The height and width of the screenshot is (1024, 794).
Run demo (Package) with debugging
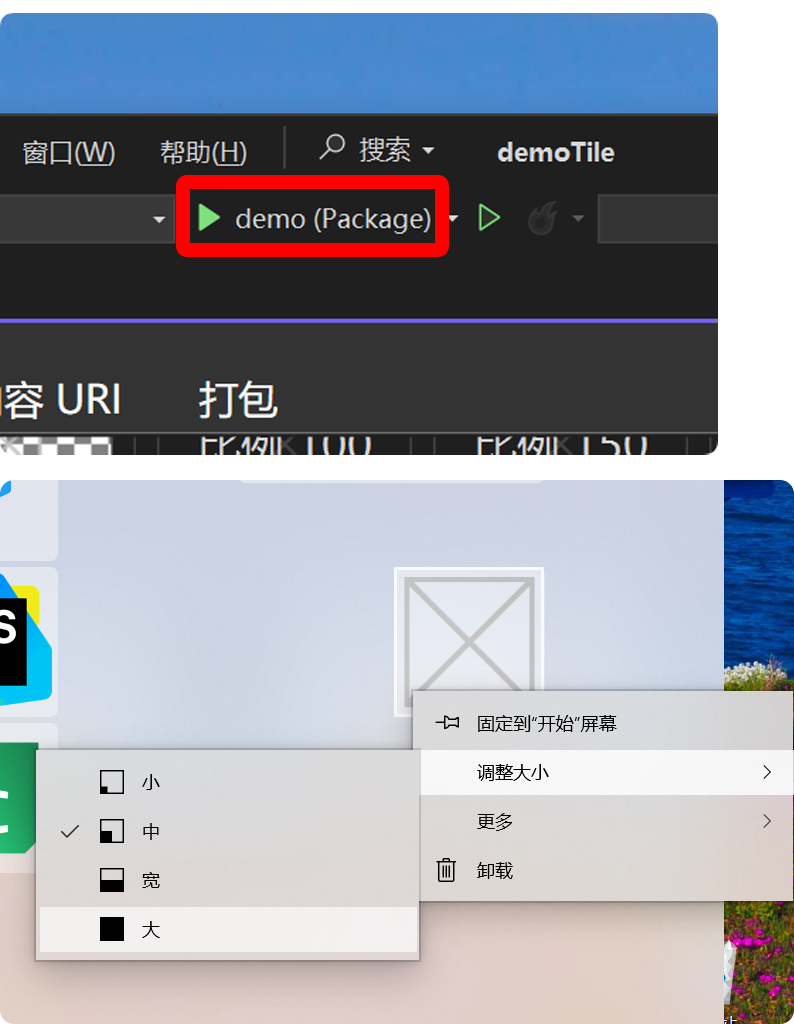(313, 217)
